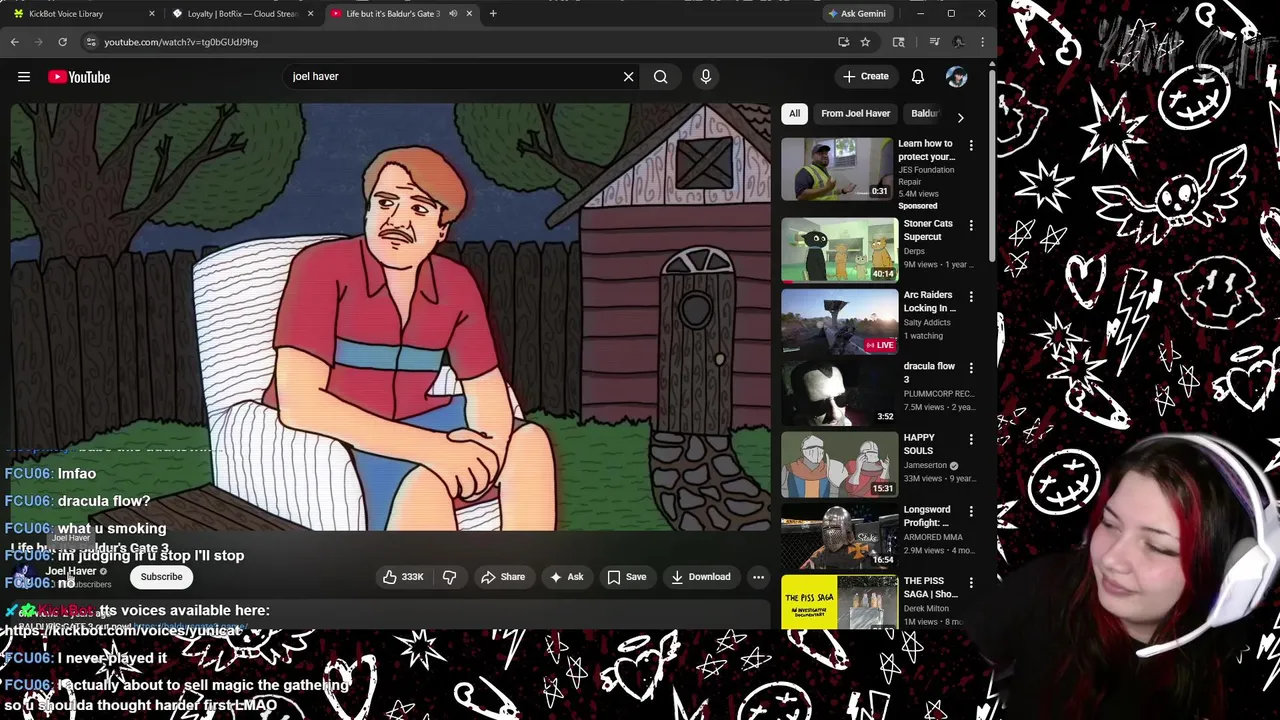
Task: Subscribe to Joel Haver's channel
Action: (x=161, y=577)
